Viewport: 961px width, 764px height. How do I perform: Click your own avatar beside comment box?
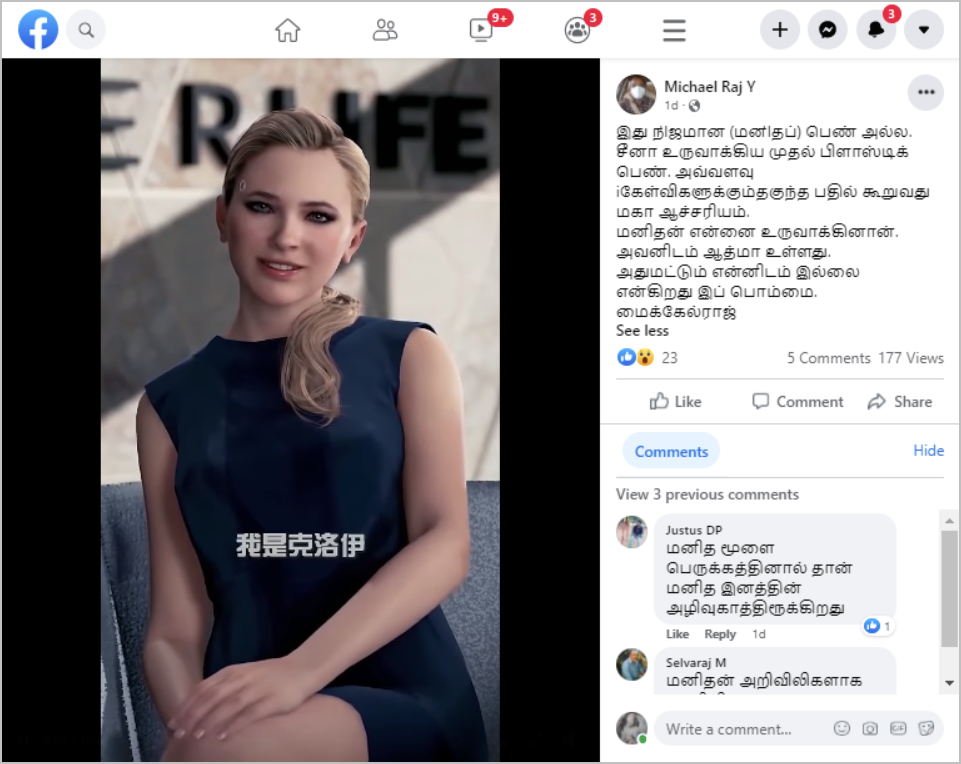click(x=632, y=728)
